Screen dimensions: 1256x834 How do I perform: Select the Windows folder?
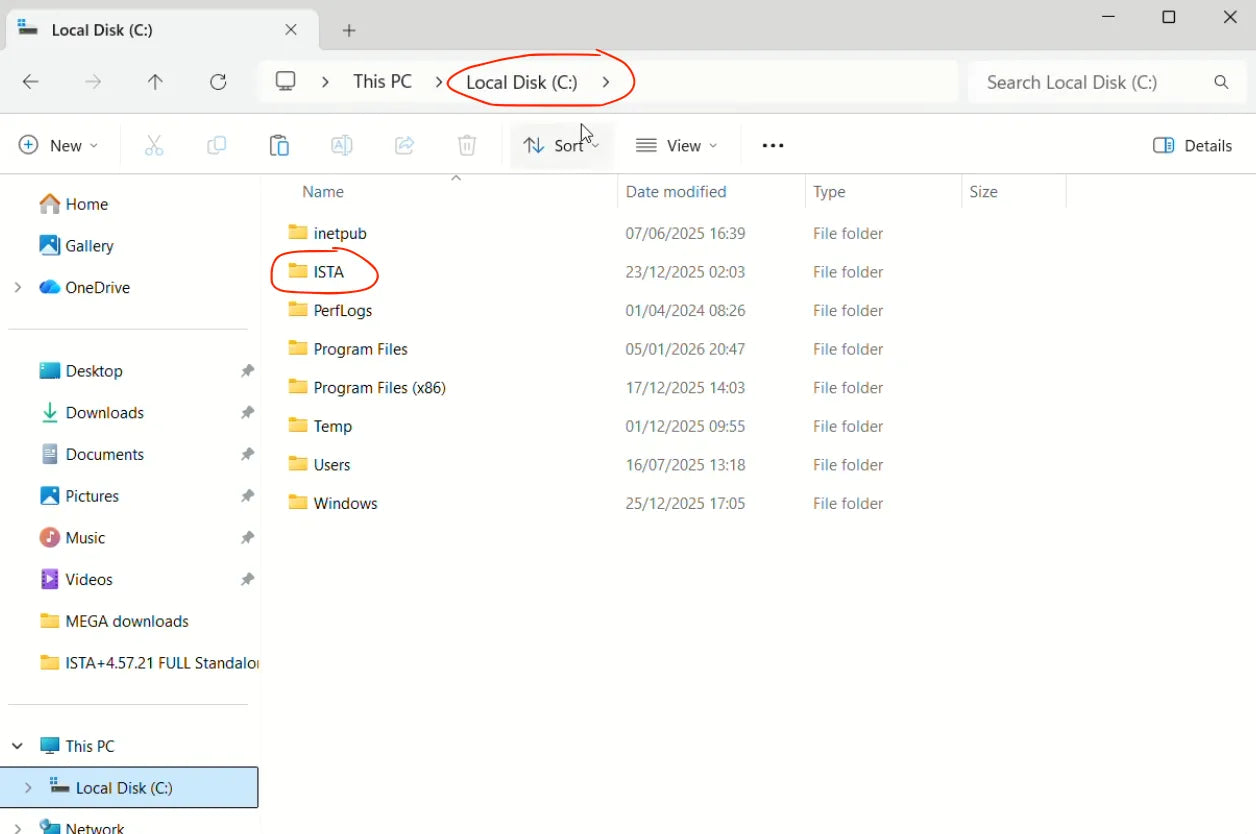click(333, 503)
